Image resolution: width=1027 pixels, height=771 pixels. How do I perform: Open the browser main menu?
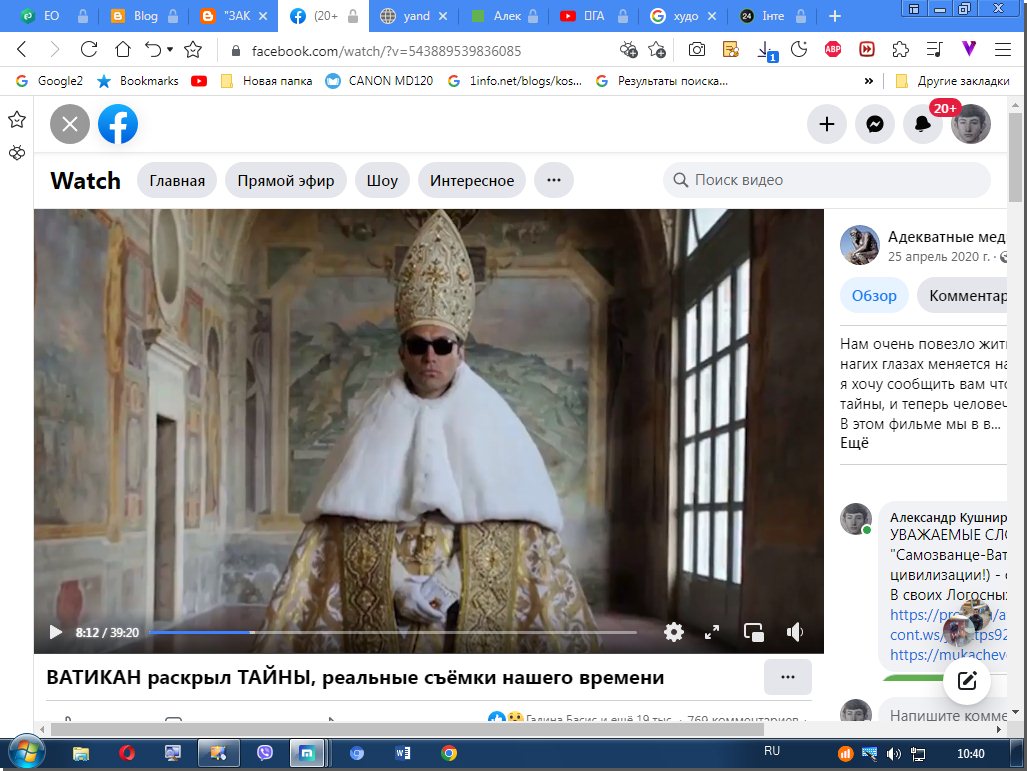click(1003, 50)
